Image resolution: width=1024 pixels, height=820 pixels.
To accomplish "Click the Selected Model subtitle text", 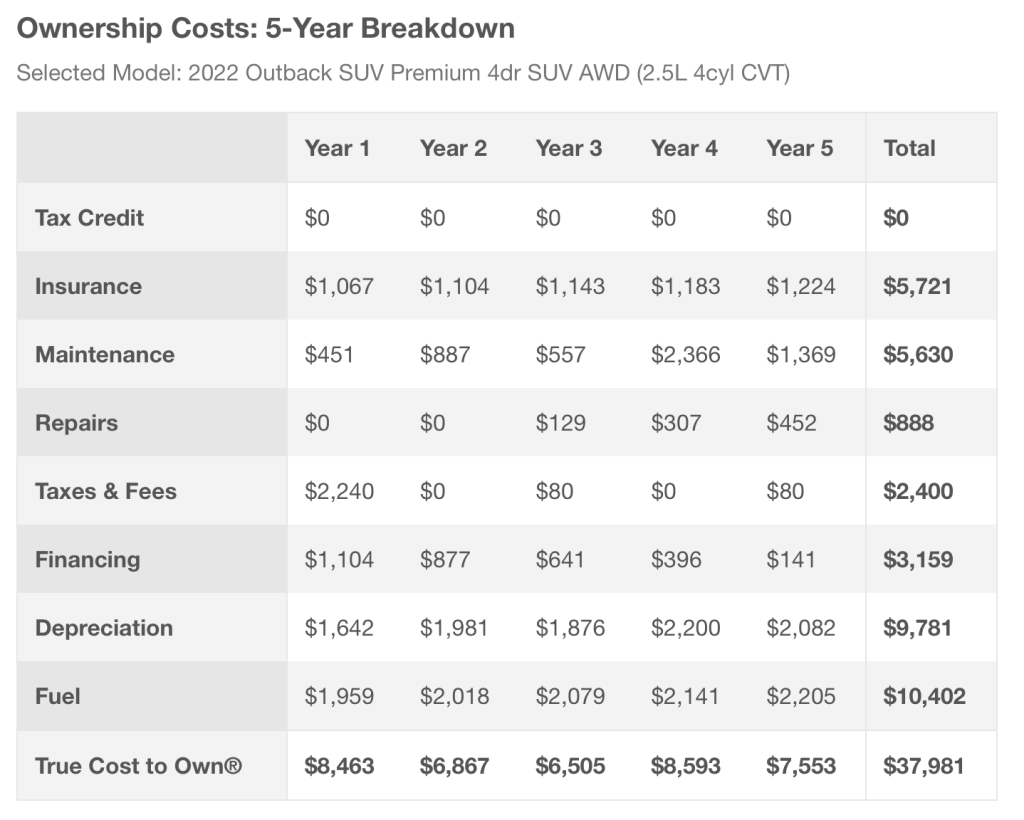I will [403, 74].
